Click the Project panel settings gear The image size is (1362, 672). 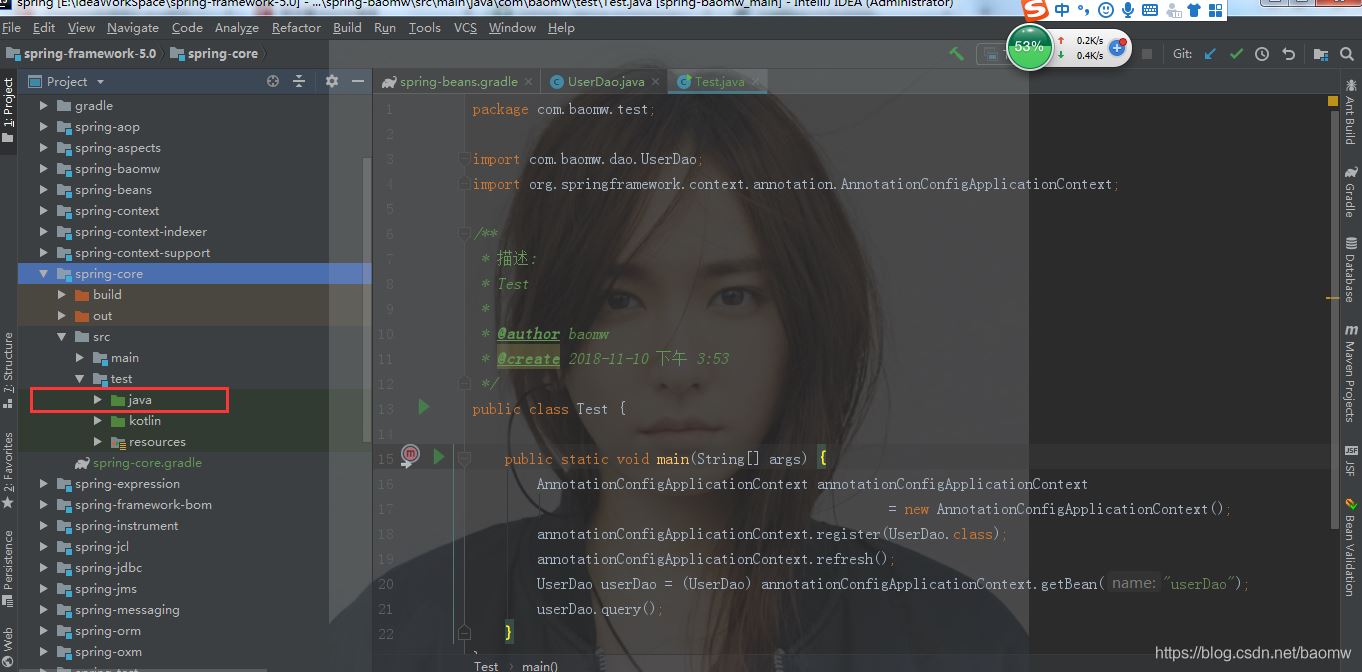[332, 81]
